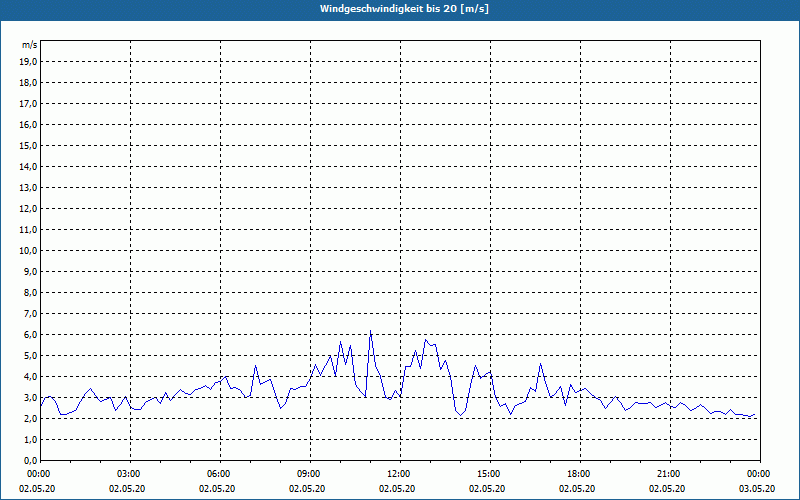Image resolution: width=800 pixels, height=500 pixels.
Task: Click the "12,0" y-axis label
Action: [28, 209]
